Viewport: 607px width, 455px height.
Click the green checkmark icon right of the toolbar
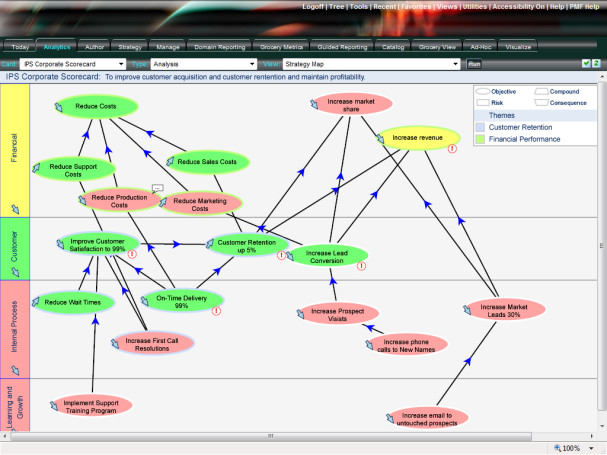pos(586,63)
